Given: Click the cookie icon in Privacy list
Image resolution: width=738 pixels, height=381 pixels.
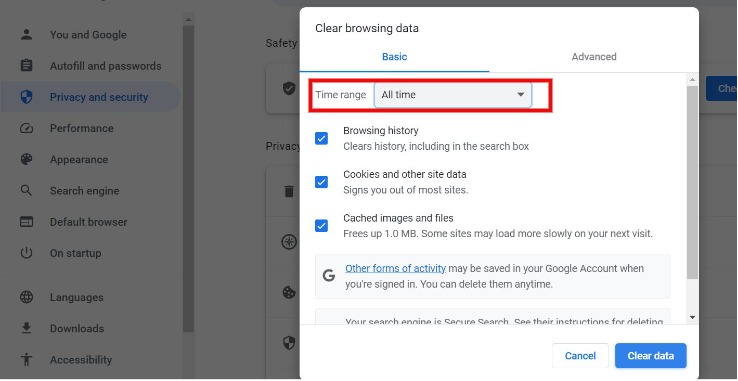Looking at the screenshot, I should [x=289, y=292].
